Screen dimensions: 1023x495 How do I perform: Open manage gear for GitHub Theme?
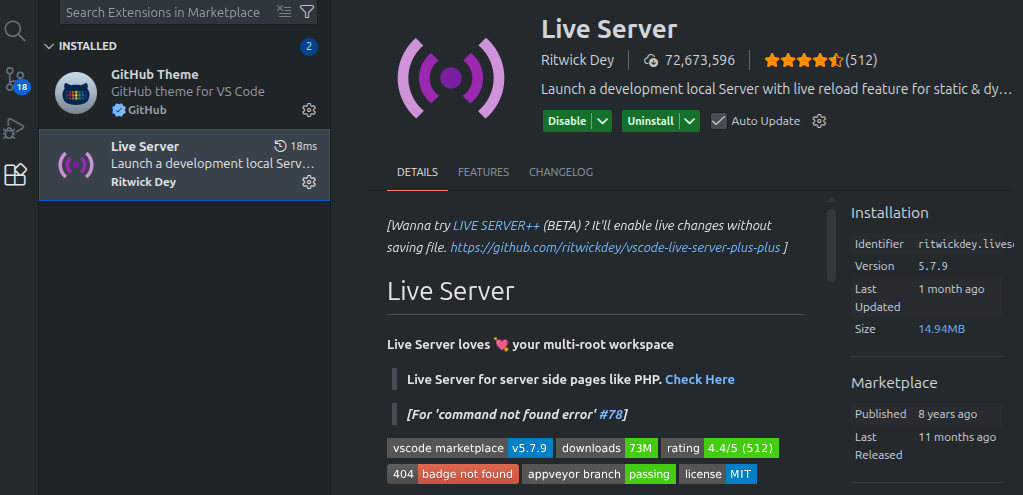coord(309,110)
